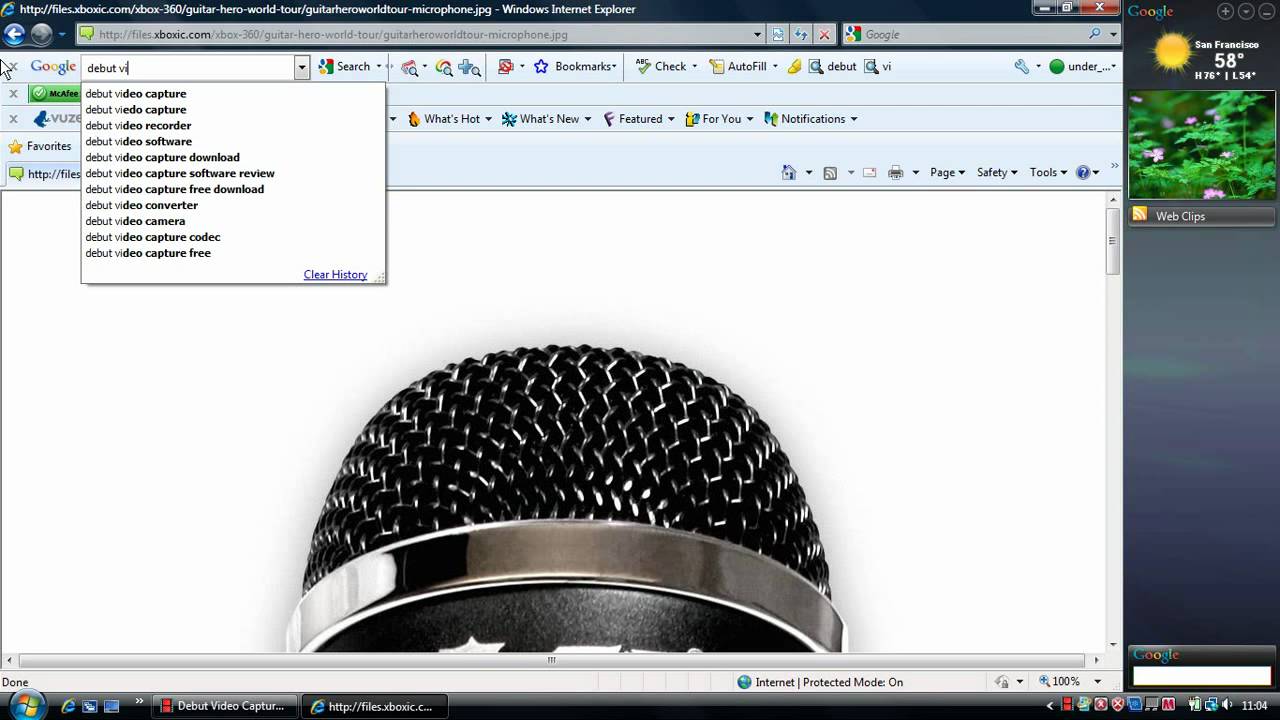Click the browser Back arrow button
The width and height of the screenshot is (1280, 720).
point(14,34)
